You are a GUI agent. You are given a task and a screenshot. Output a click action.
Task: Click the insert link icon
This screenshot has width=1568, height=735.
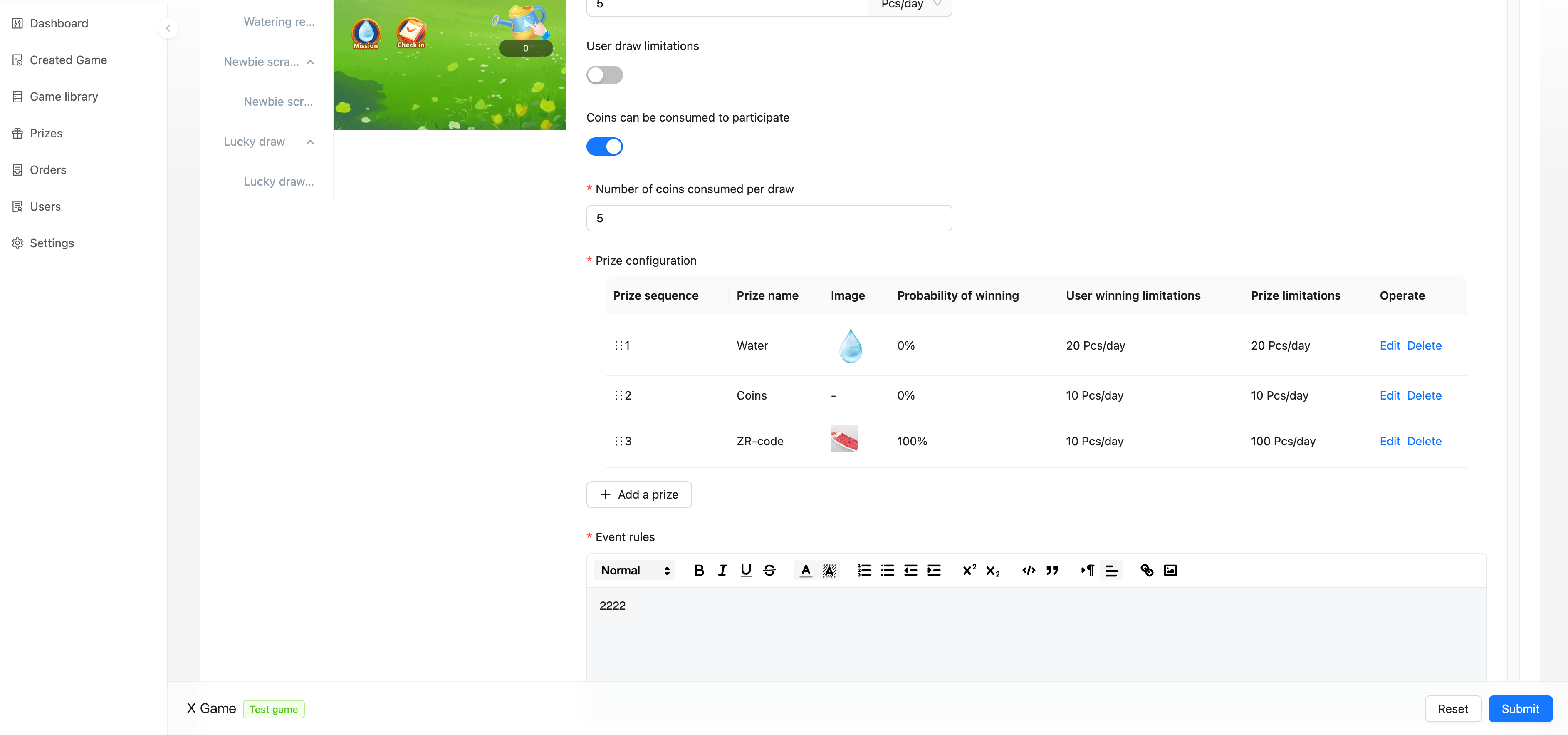pyautogui.click(x=1146, y=570)
